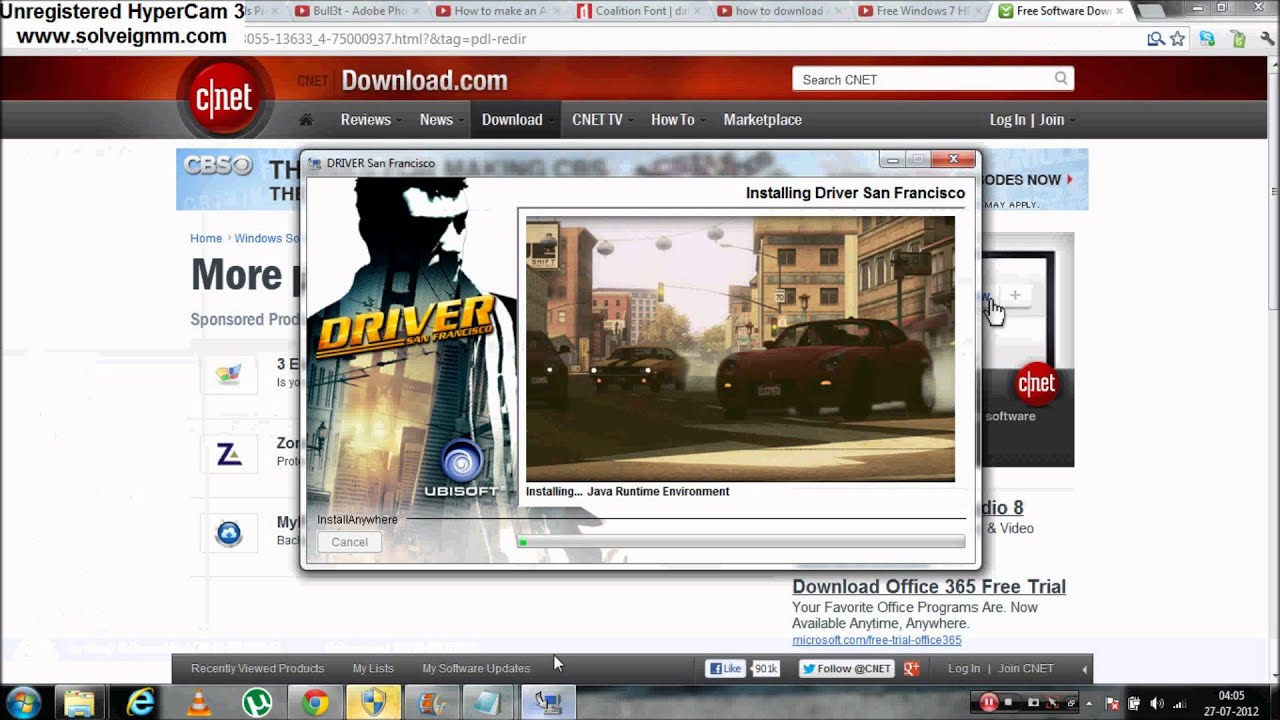Click the green extension icon in Chrome toolbar
The width and height of the screenshot is (1280, 720).
tap(1238, 39)
